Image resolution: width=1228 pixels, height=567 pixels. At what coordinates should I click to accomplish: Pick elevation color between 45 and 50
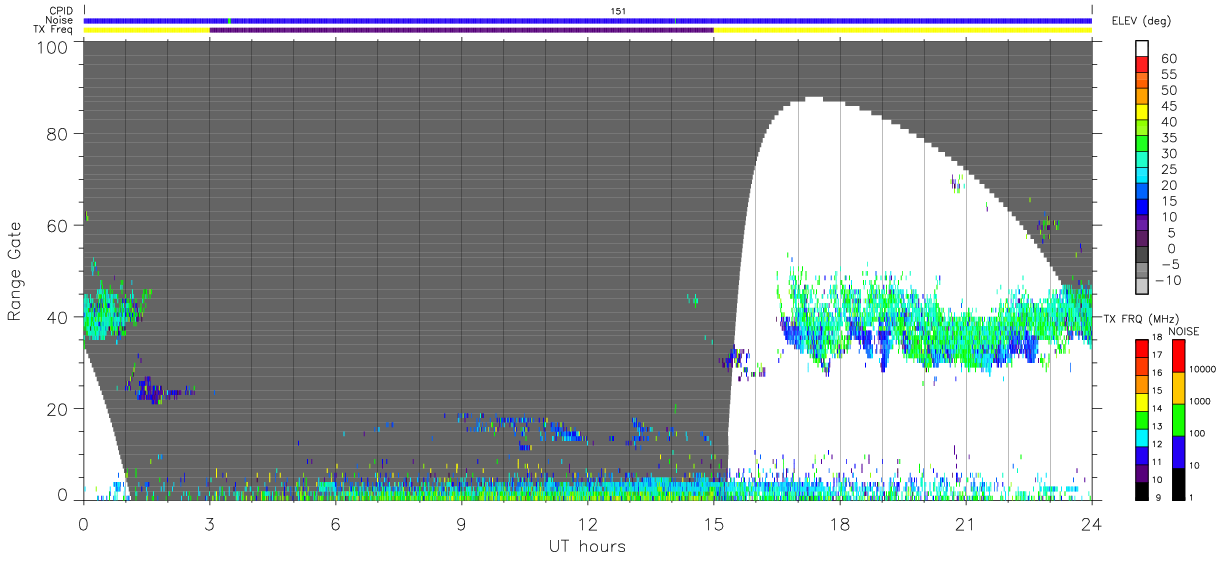pos(1142,98)
